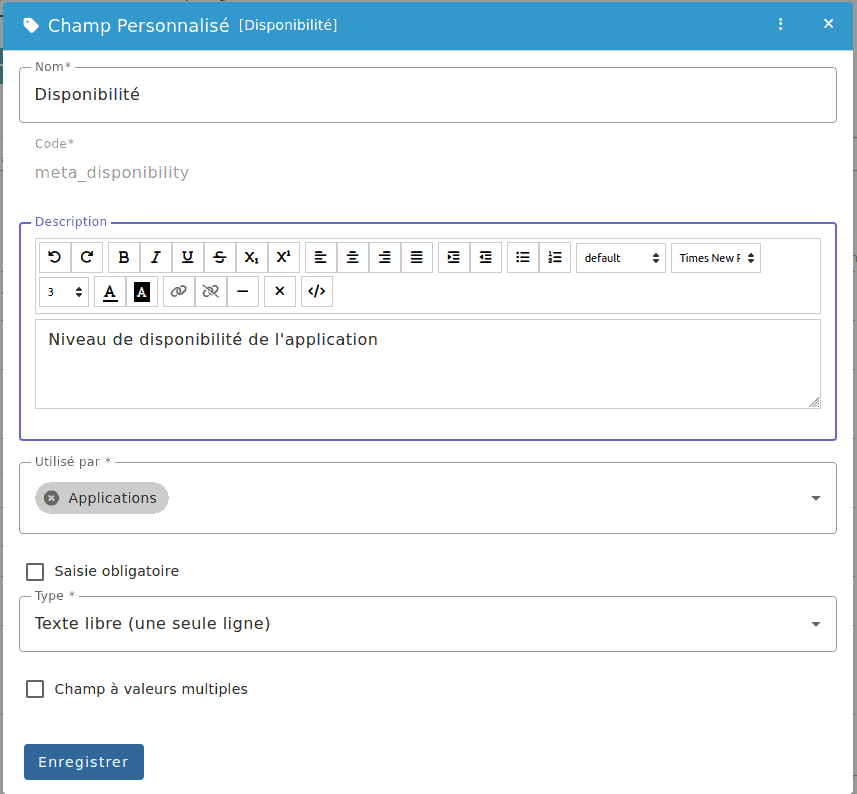
Task: Insert a horizontal line
Action: 243,291
